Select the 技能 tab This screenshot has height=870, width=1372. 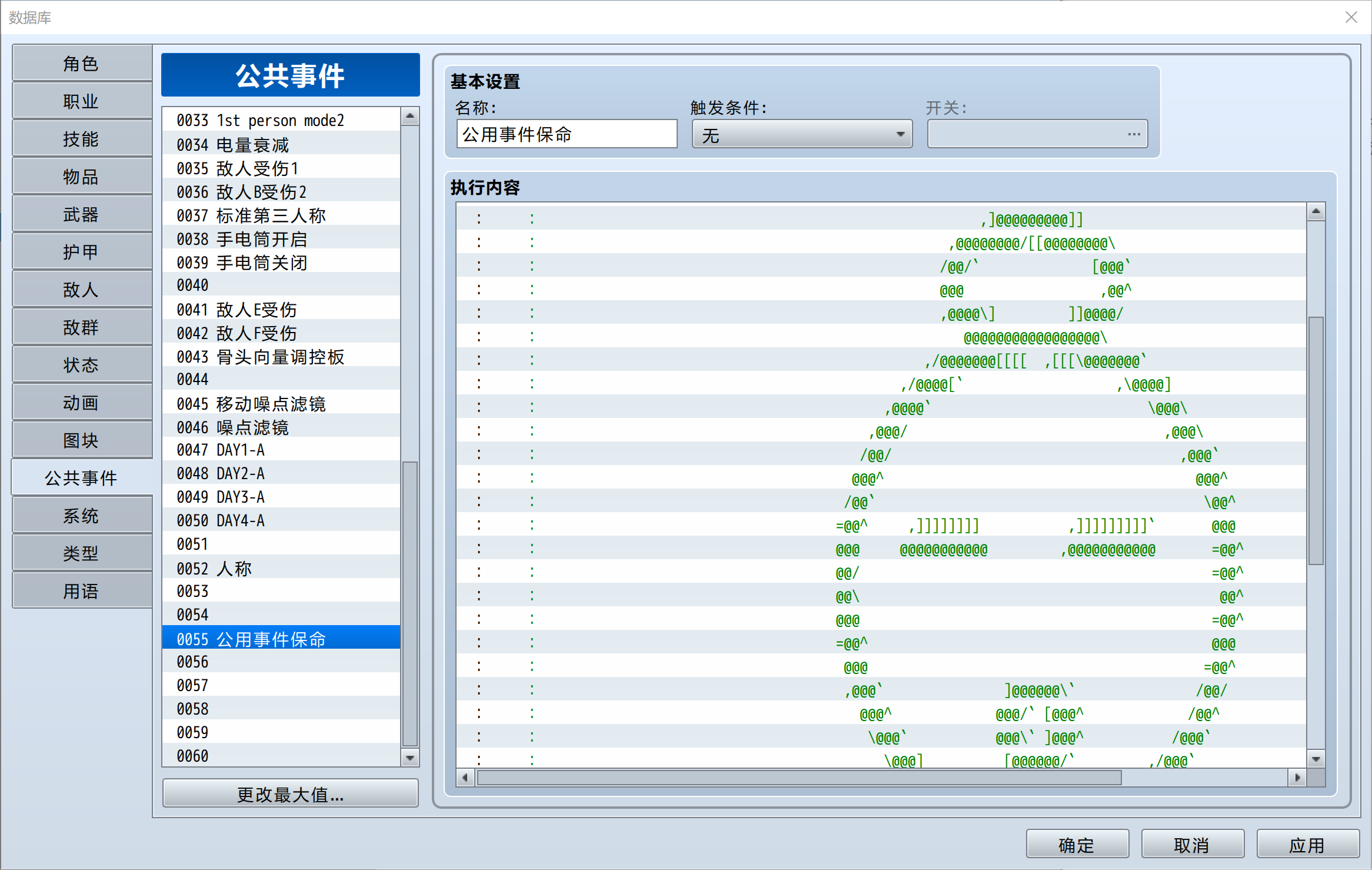pyautogui.click(x=82, y=139)
